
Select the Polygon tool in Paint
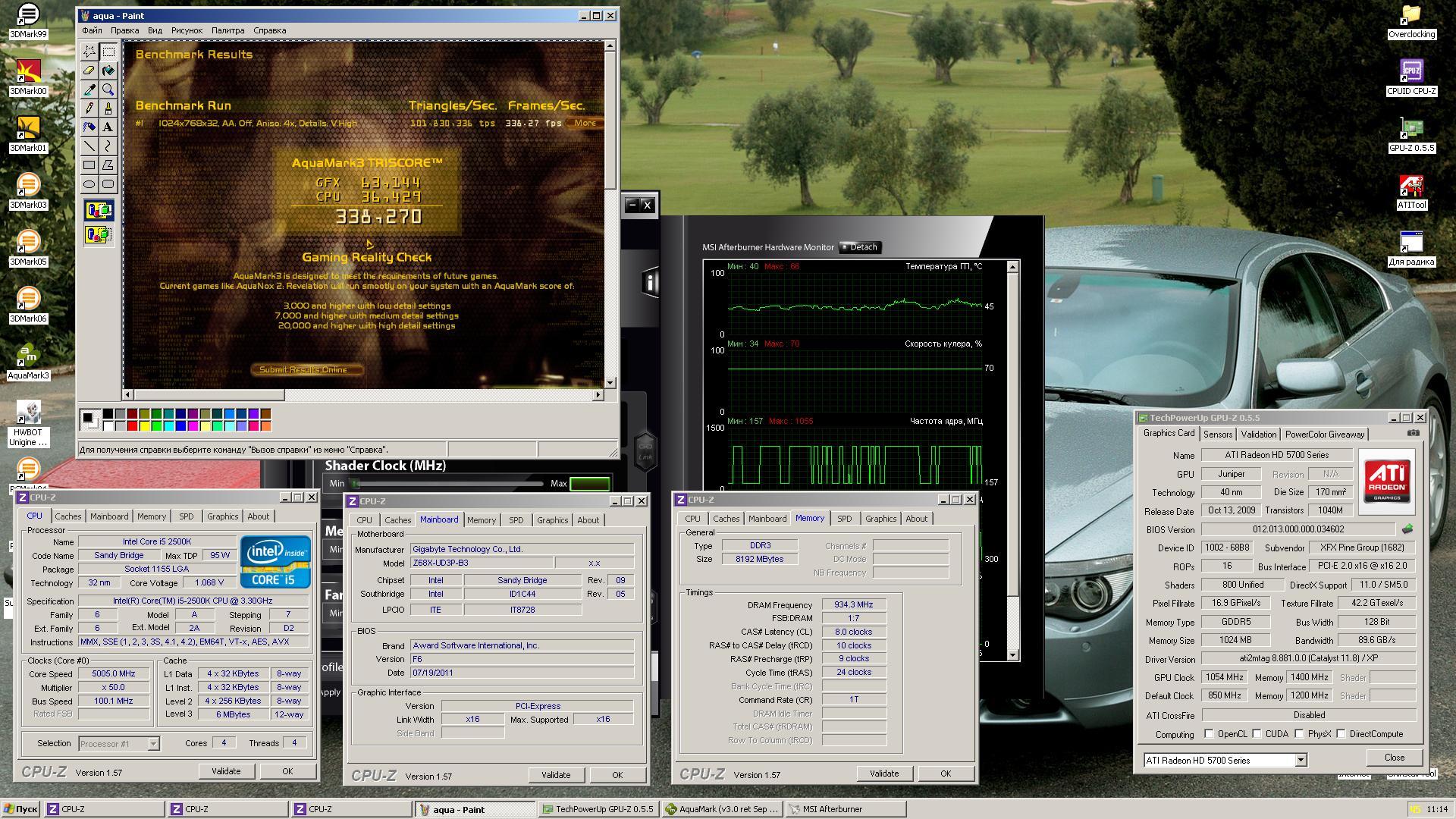[x=108, y=165]
